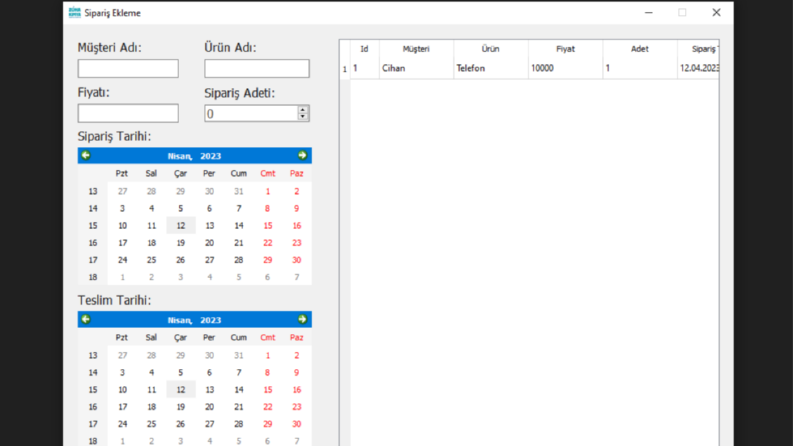The height and width of the screenshot is (446, 793).
Task: Go to next month in Sipariş Tarihi calendar
Action: (x=302, y=155)
